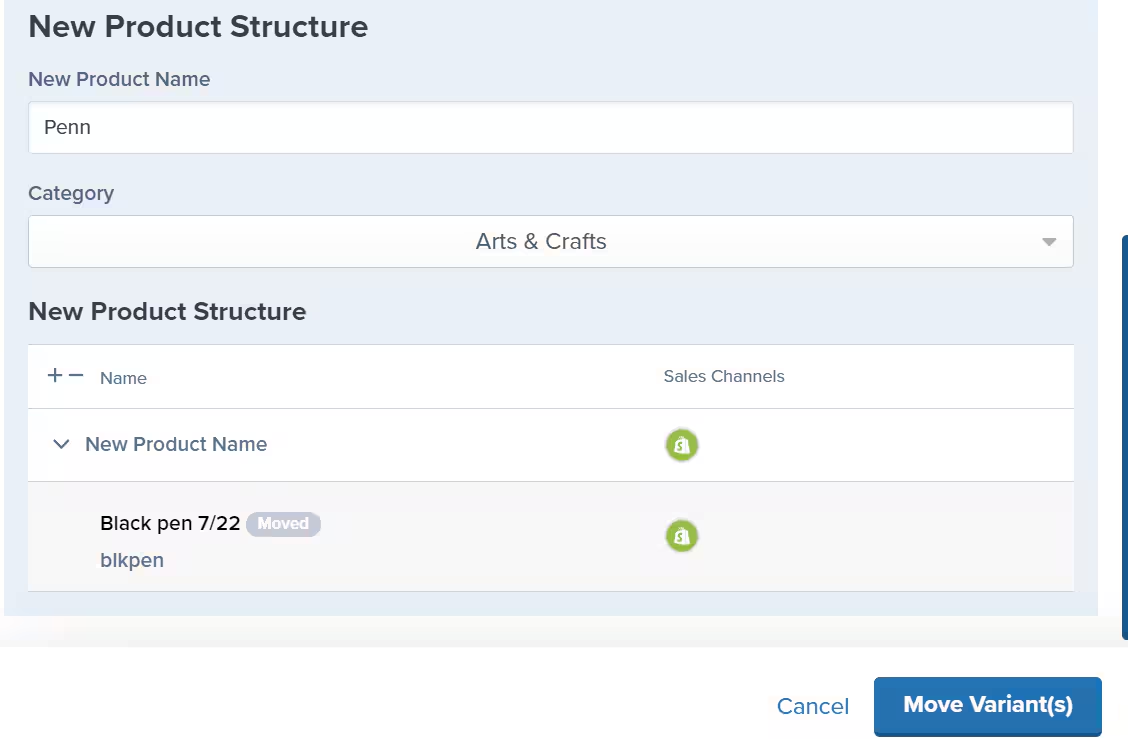
Task: Click the Move Variant(s) button
Action: tap(987, 705)
